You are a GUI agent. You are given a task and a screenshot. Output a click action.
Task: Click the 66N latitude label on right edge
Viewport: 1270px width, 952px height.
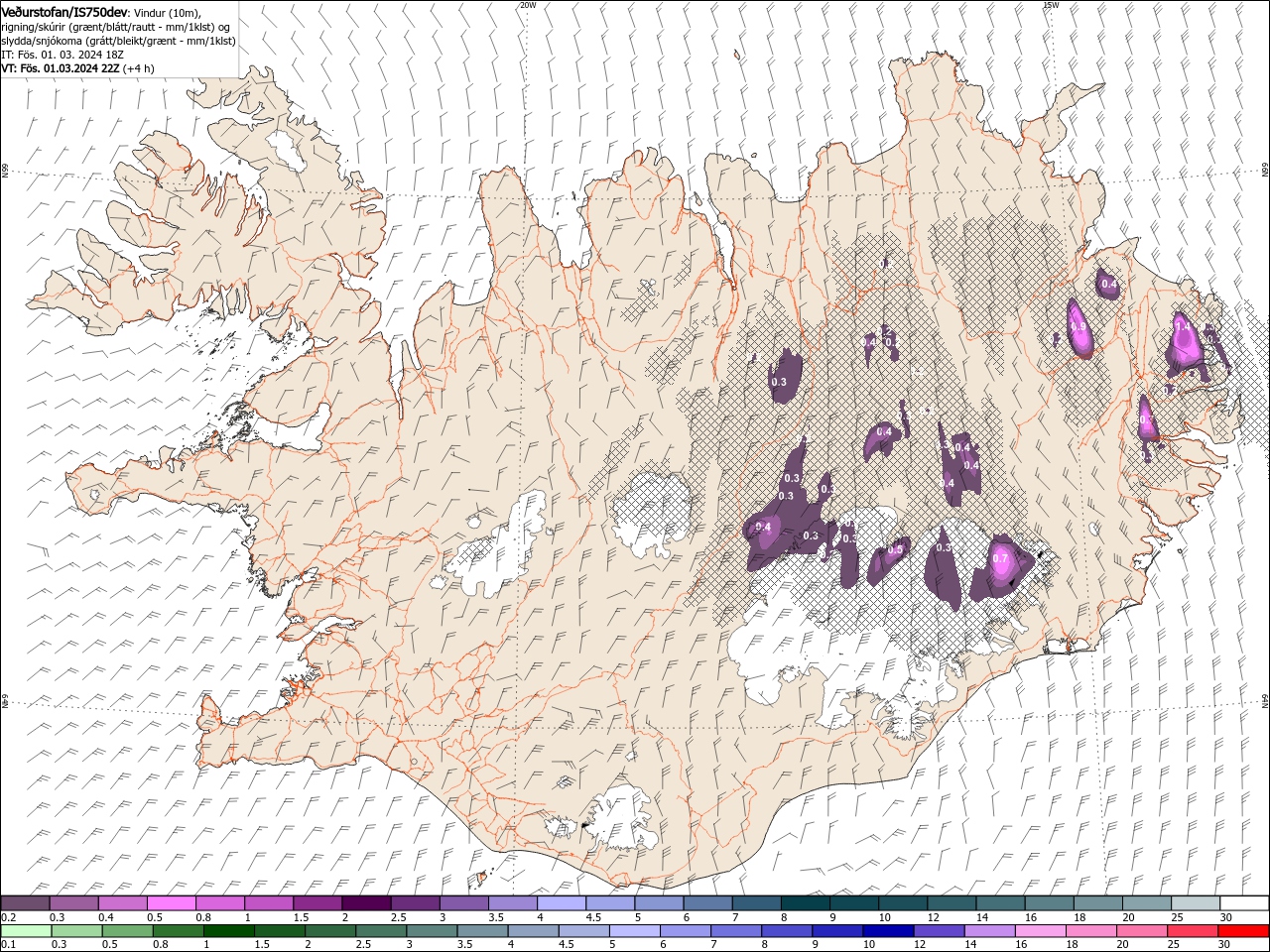[1265, 170]
